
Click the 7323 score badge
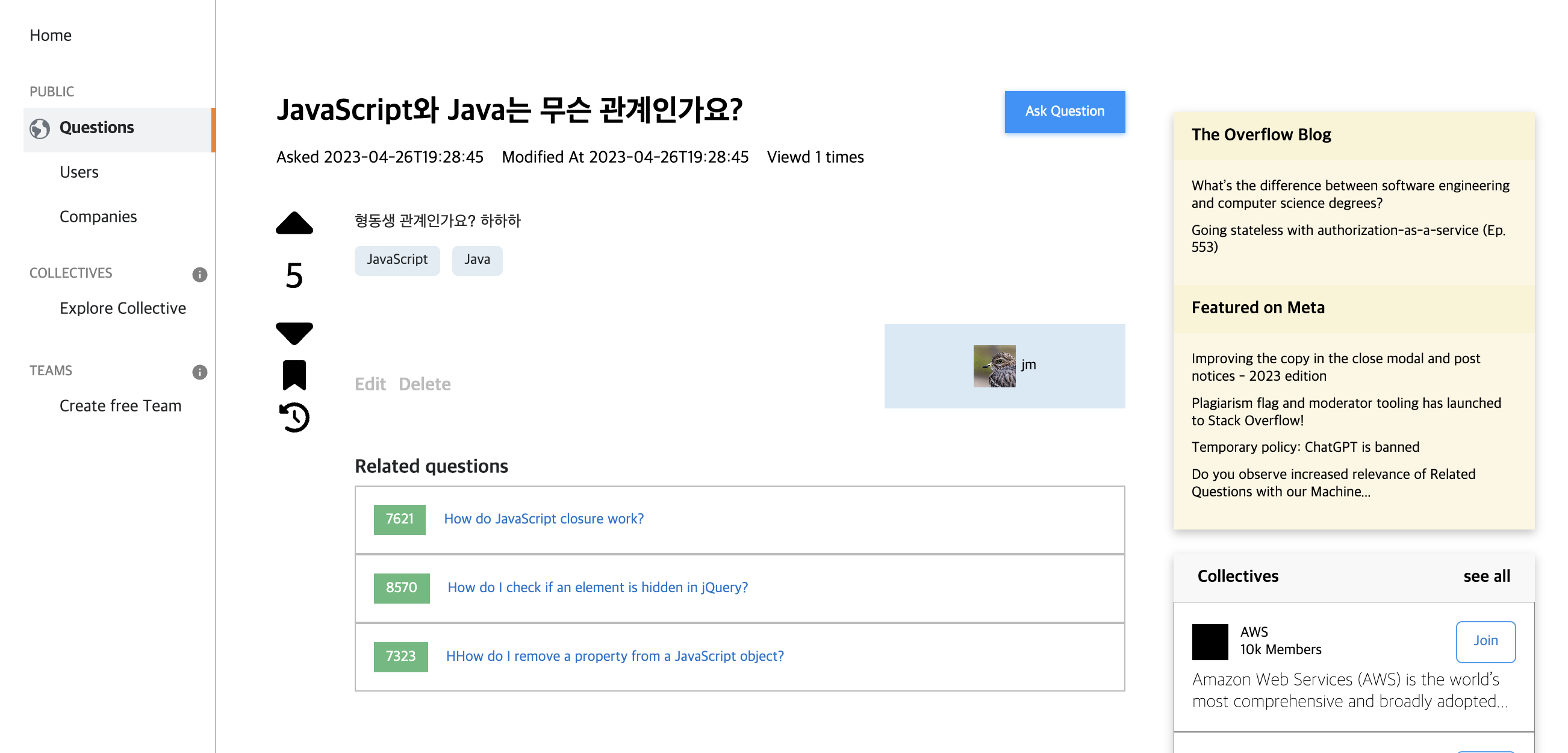[x=400, y=657]
